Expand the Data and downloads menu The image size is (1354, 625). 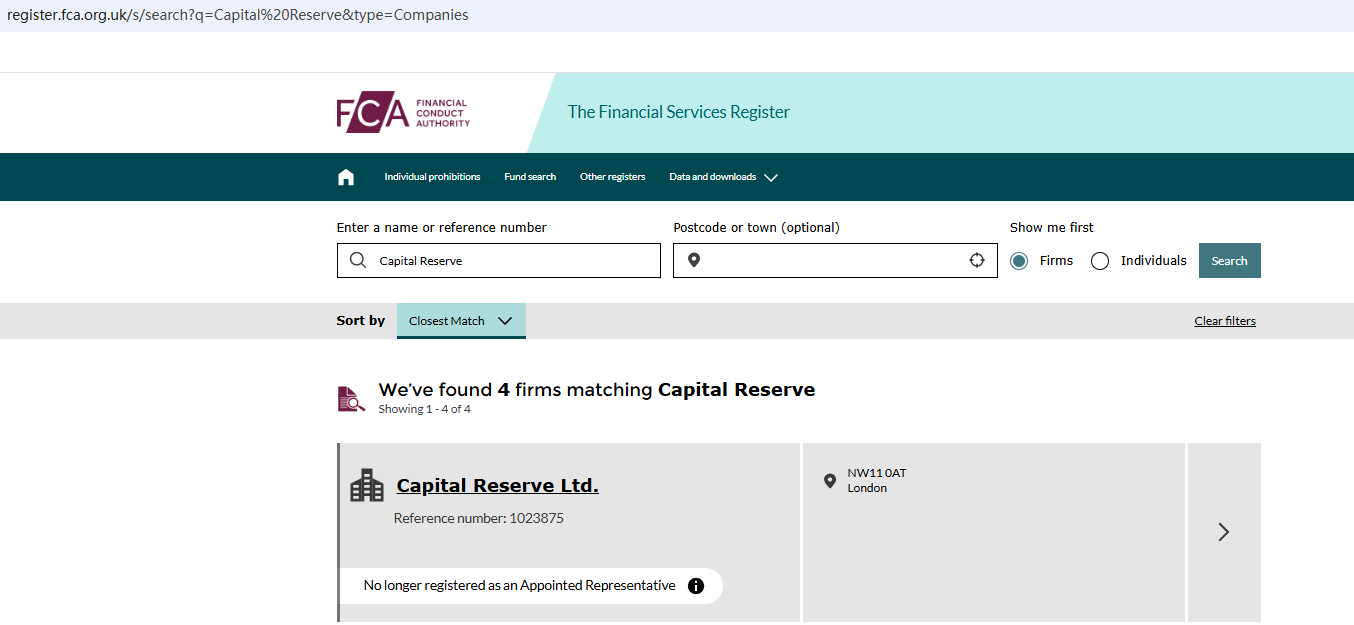coord(723,177)
